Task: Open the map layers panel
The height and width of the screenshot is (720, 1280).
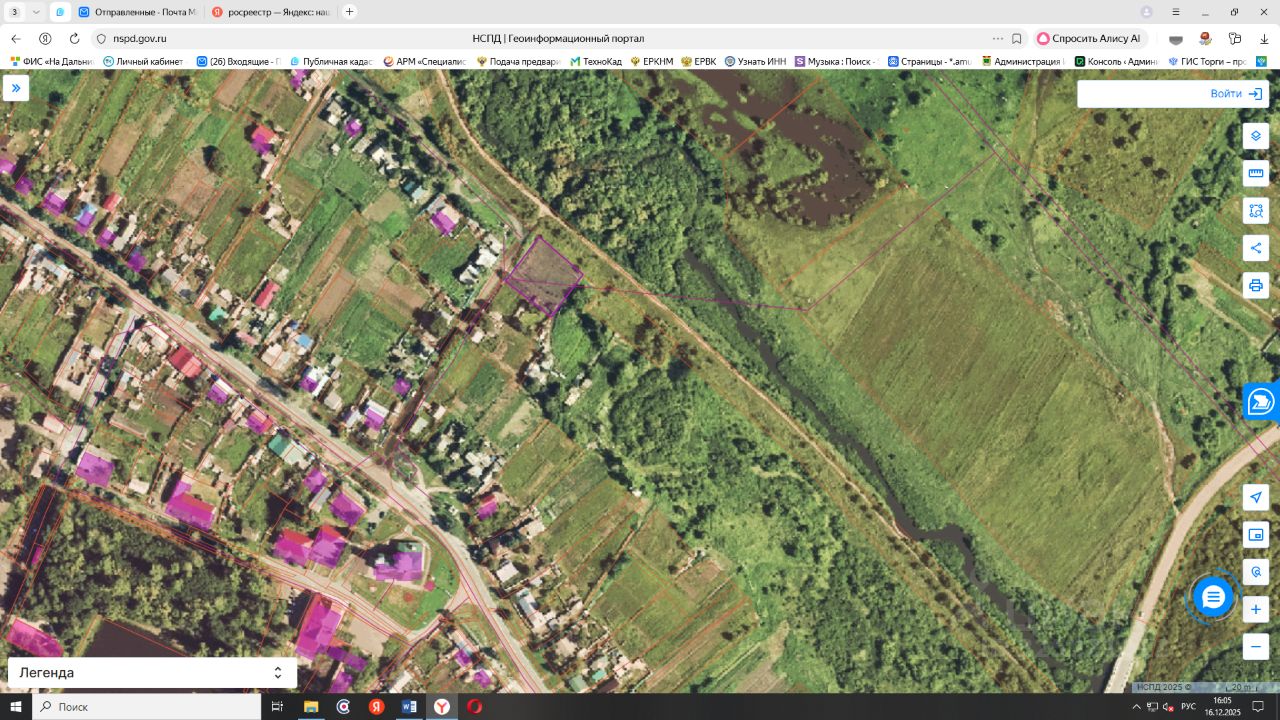Action: pyautogui.click(x=1256, y=136)
